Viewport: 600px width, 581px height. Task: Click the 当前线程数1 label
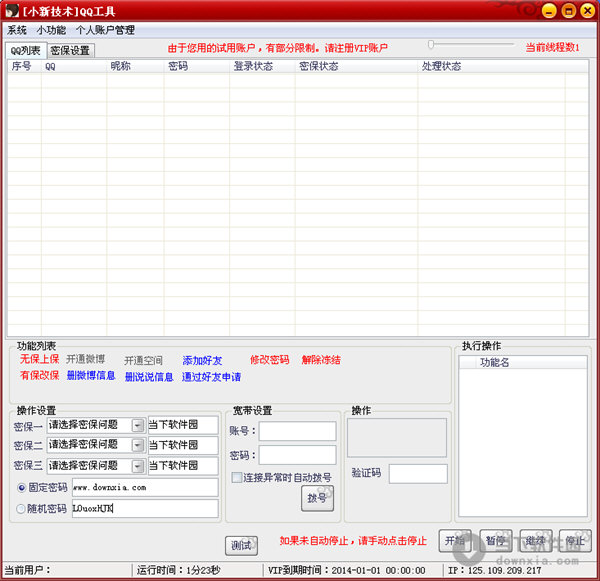click(553, 47)
